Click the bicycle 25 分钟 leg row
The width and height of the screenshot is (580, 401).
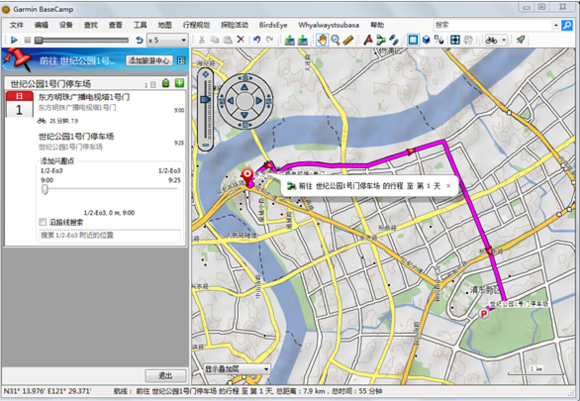coord(58,121)
